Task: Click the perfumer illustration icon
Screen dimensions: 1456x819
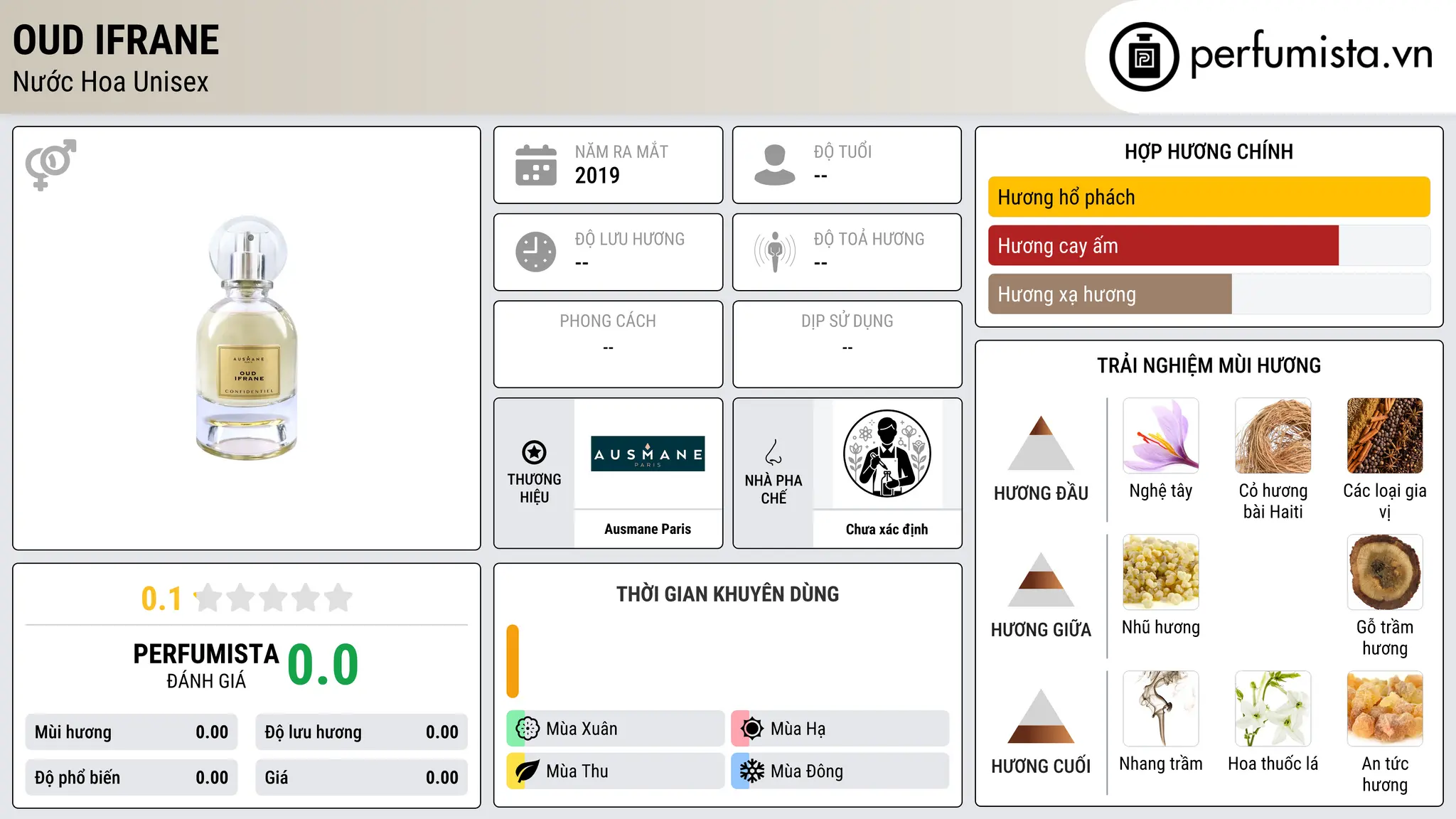Action: click(x=887, y=454)
